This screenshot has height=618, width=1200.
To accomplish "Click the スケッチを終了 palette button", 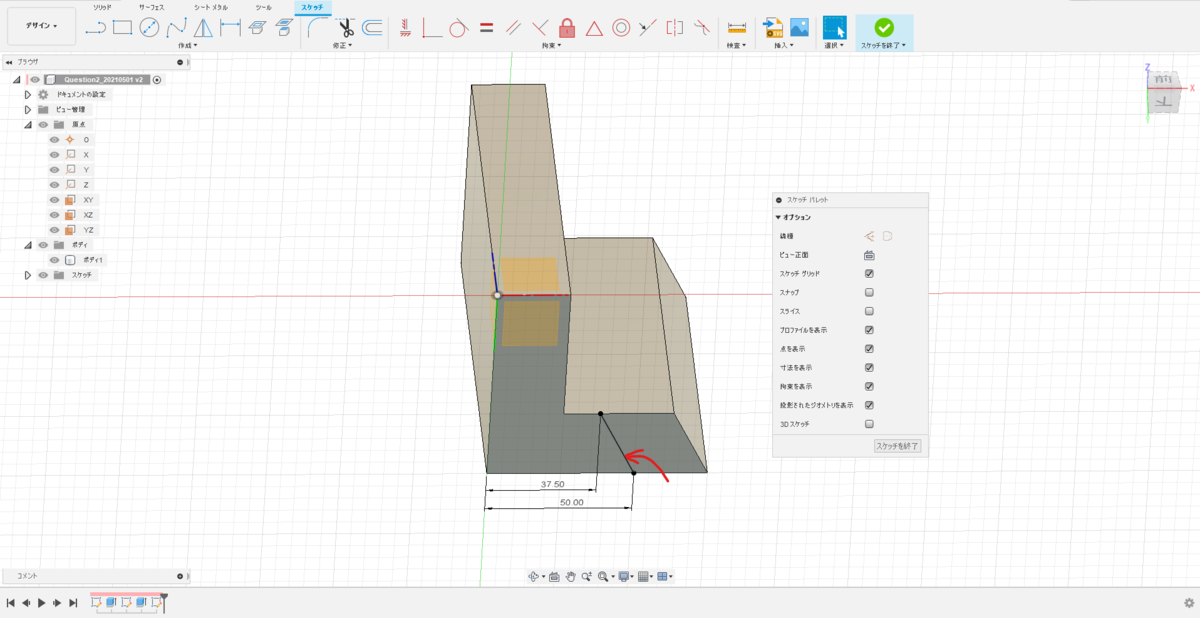I will point(896,446).
